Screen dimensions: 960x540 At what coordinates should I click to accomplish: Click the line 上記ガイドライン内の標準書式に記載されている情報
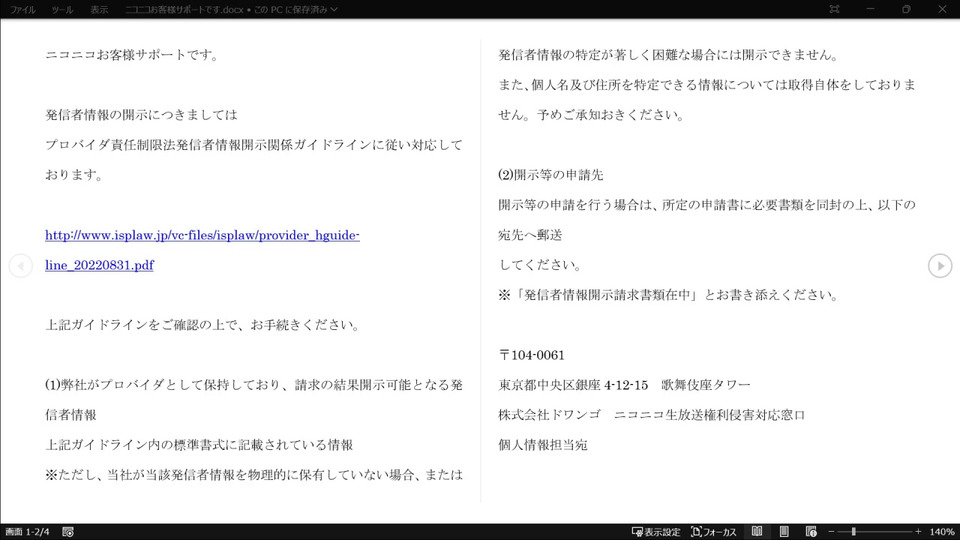tap(199, 445)
